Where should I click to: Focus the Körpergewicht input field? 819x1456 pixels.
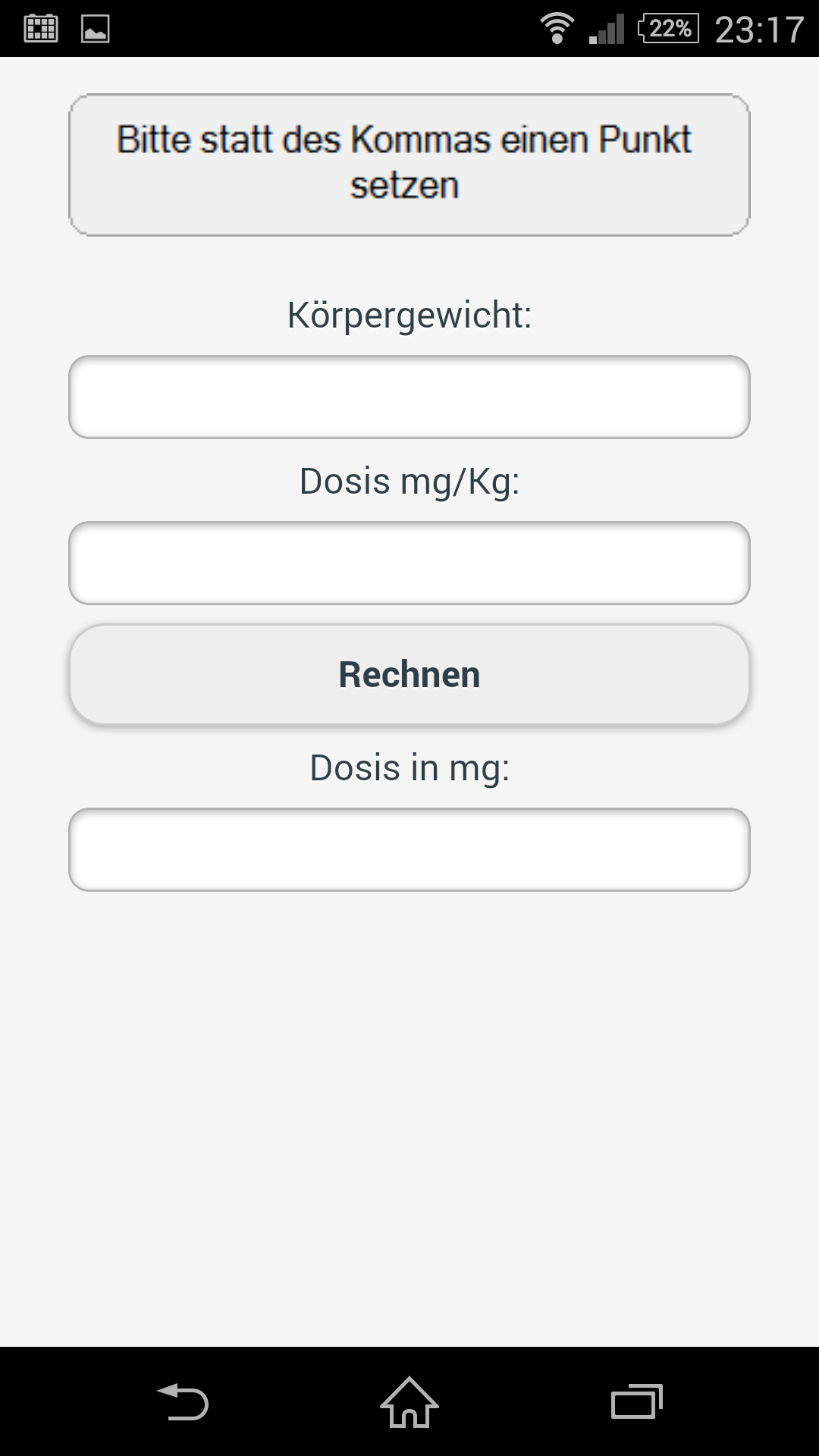coord(409,397)
